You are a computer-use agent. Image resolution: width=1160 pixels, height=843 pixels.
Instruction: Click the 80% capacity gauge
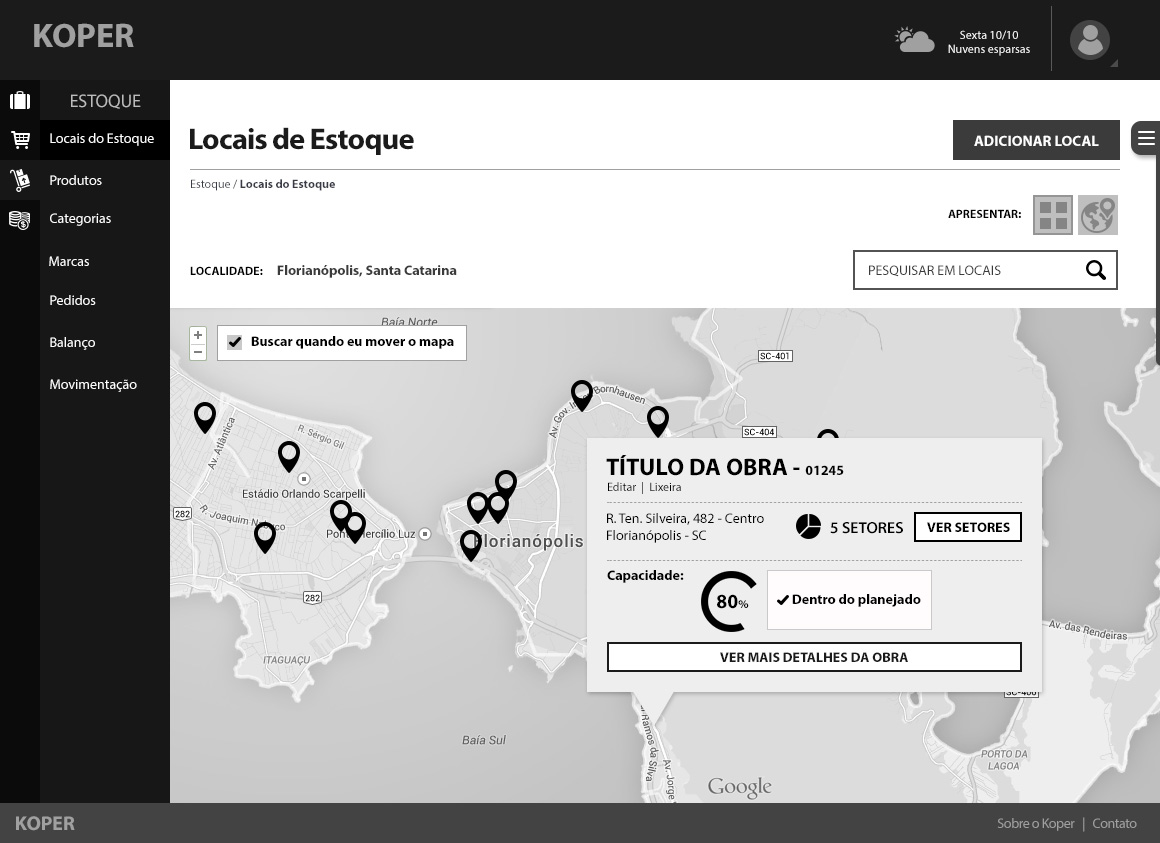tap(729, 601)
